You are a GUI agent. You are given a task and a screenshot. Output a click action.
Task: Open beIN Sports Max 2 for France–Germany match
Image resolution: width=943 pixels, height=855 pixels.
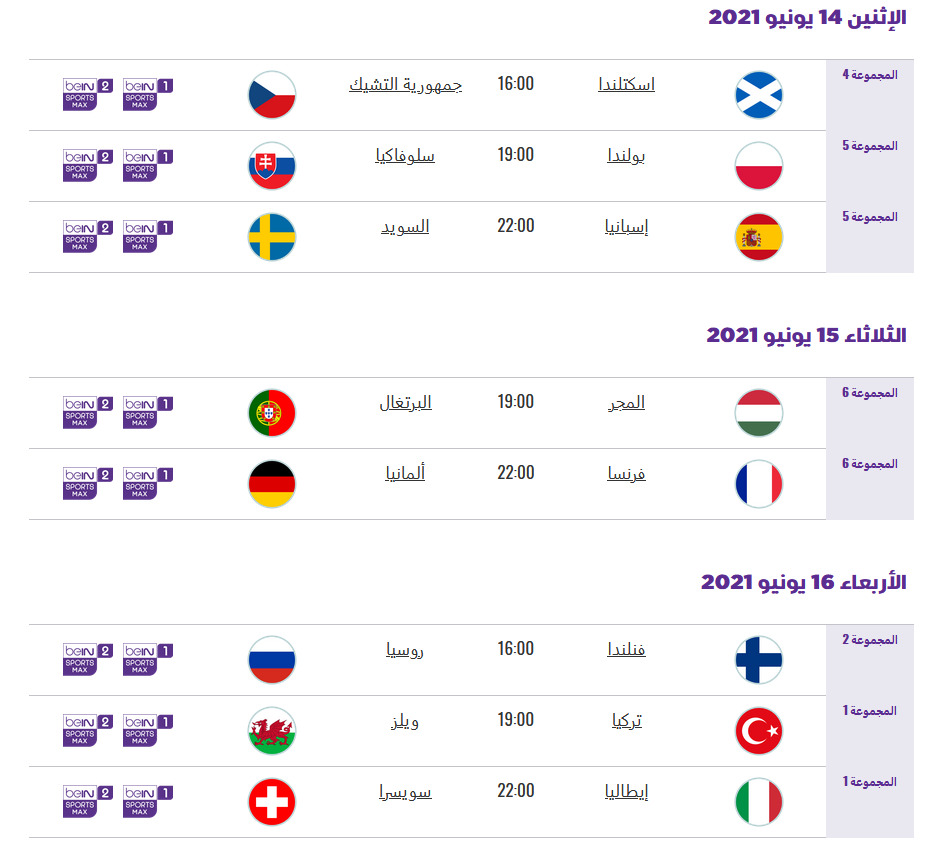point(88,482)
